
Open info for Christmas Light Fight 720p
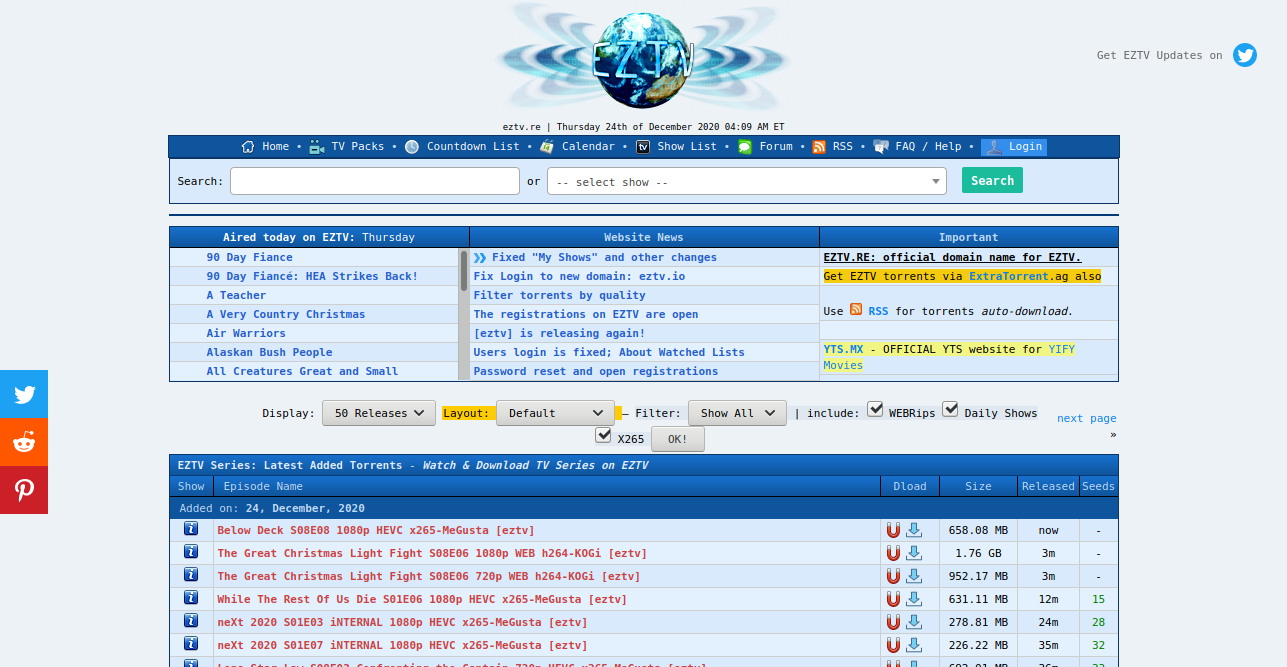(191, 575)
